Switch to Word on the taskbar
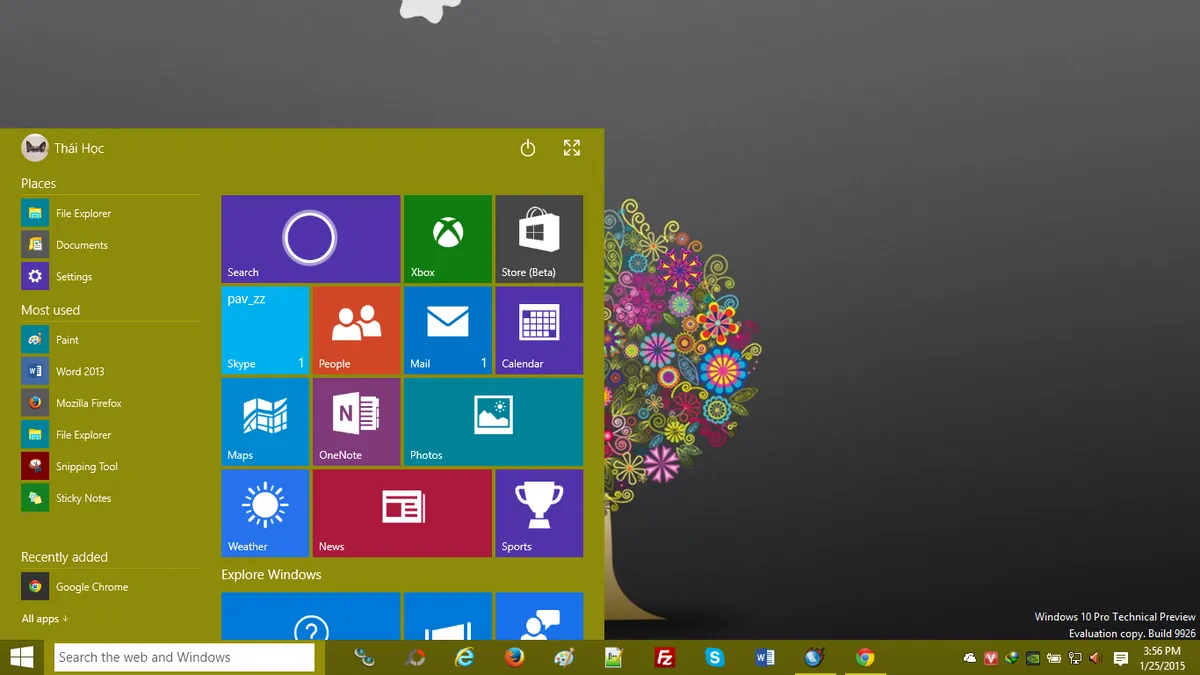1200x675 pixels. [x=765, y=657]
